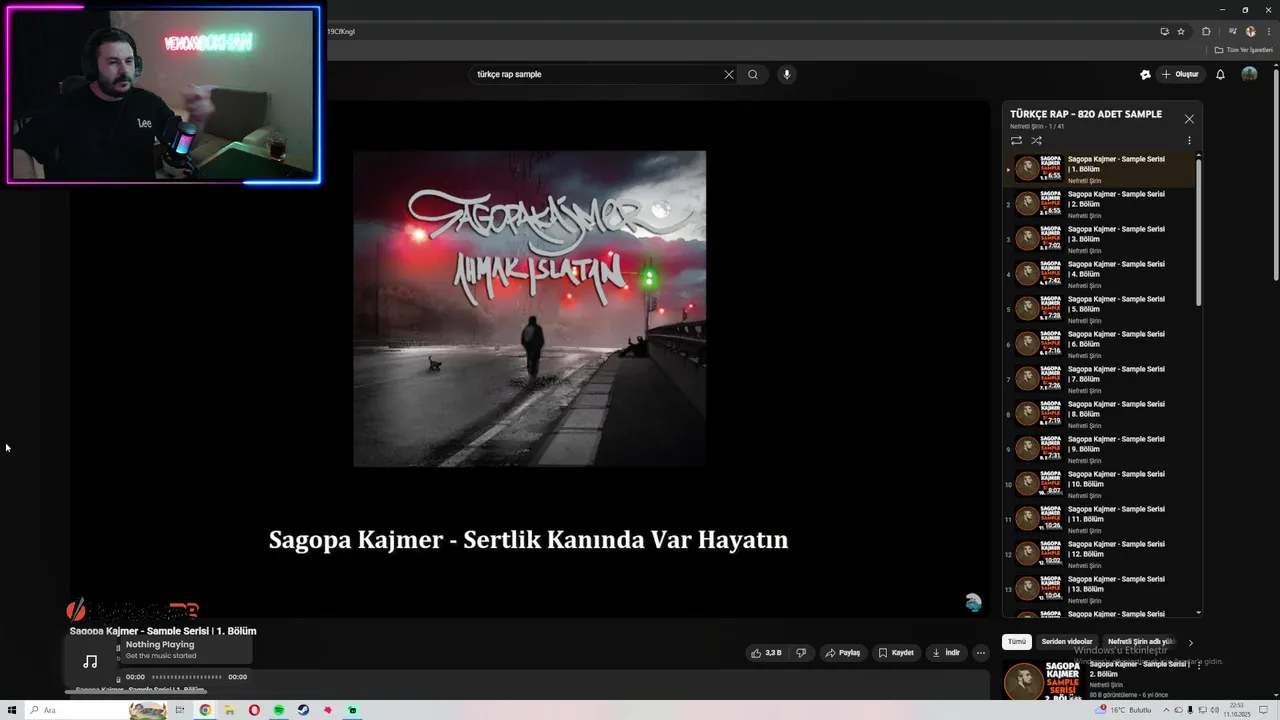Viewport: 1280px width, 720px height.
Task: Click the music note icon in media overlay
Action: click(x=90, y=661)
